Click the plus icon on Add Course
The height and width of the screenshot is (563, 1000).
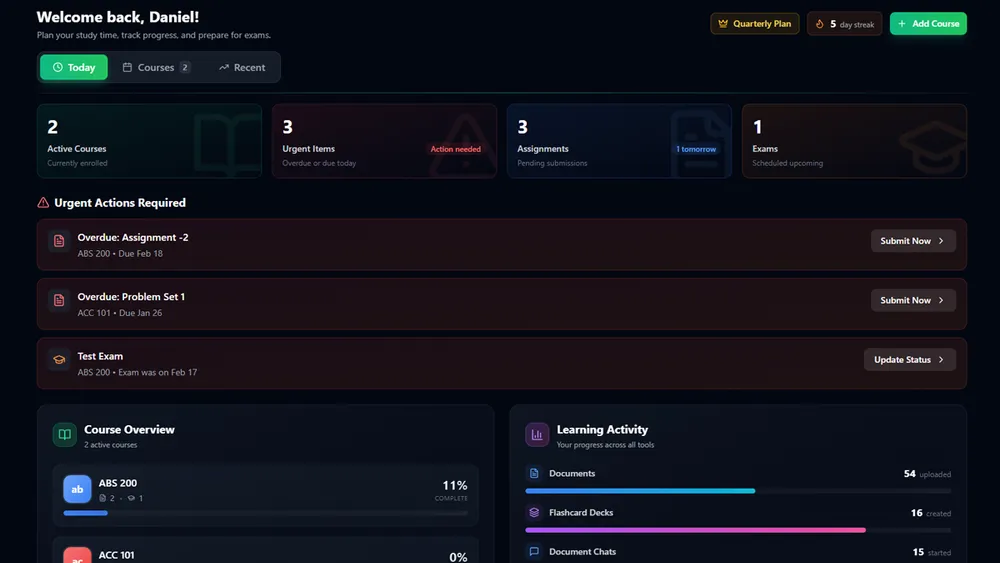902,24
